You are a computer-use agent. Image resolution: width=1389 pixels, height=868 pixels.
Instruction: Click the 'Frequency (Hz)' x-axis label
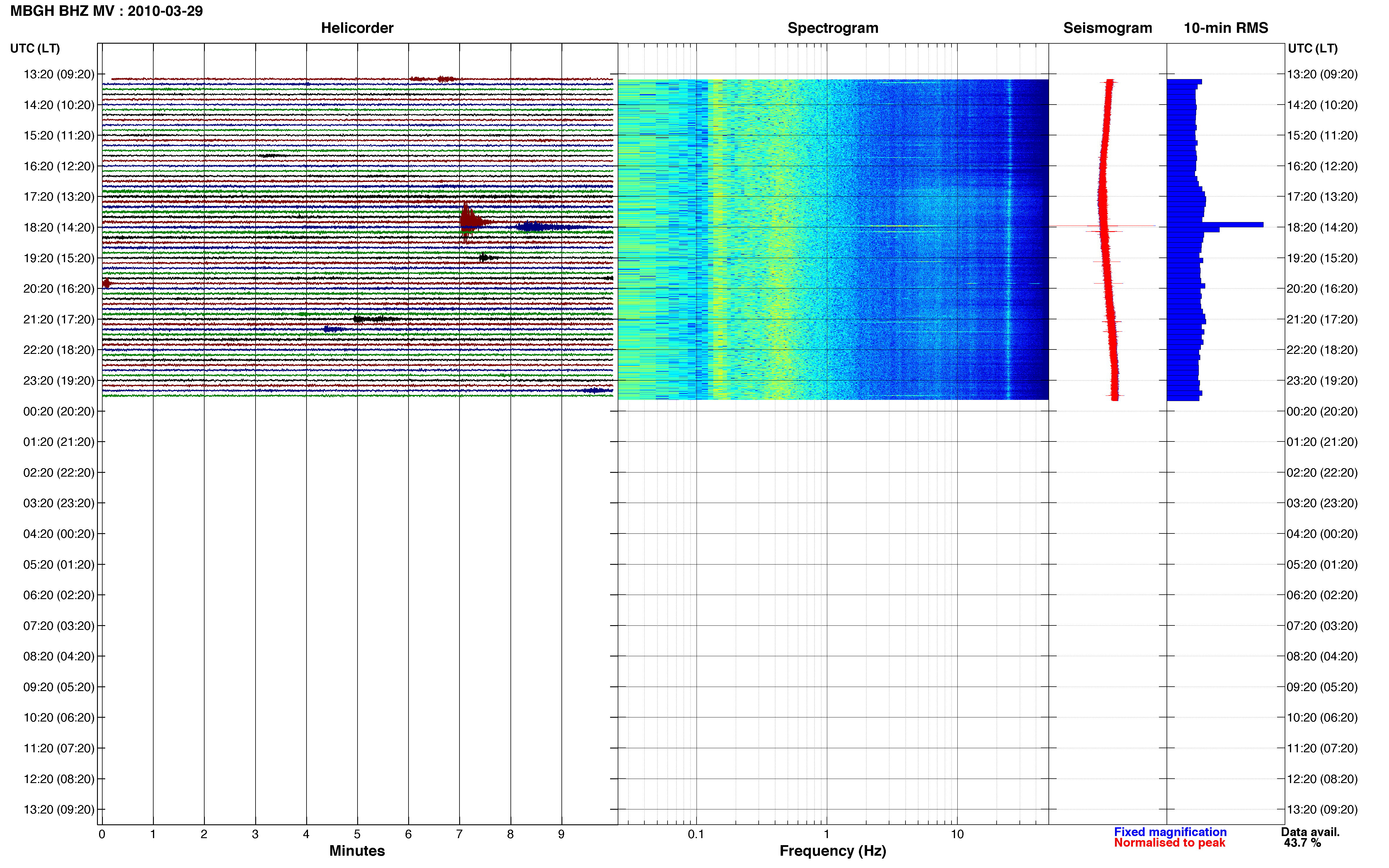tap(833, 851)
